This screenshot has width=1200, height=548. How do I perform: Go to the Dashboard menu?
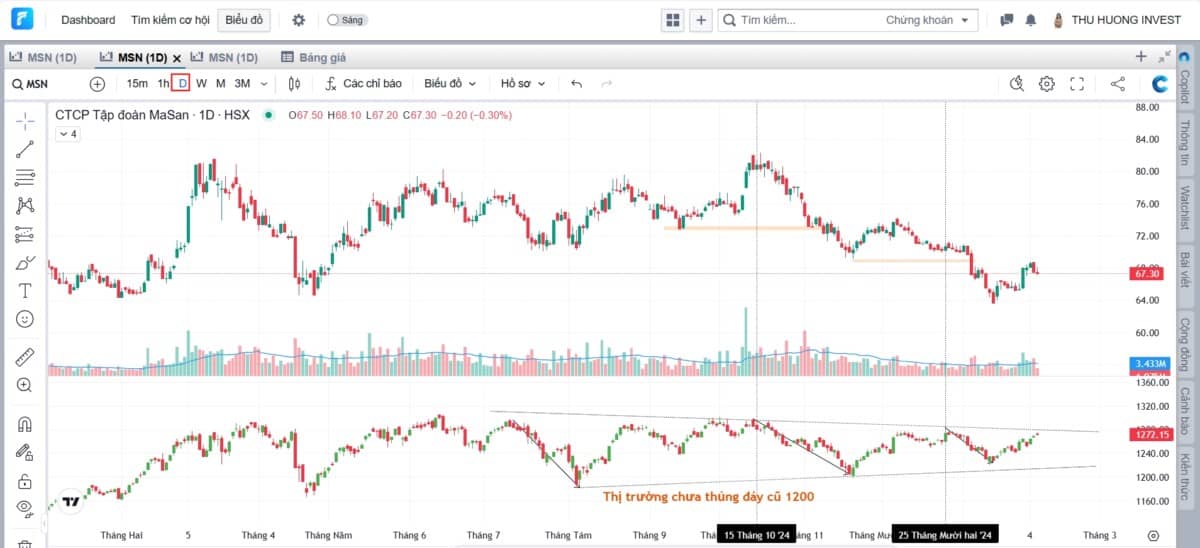[88, 20]
